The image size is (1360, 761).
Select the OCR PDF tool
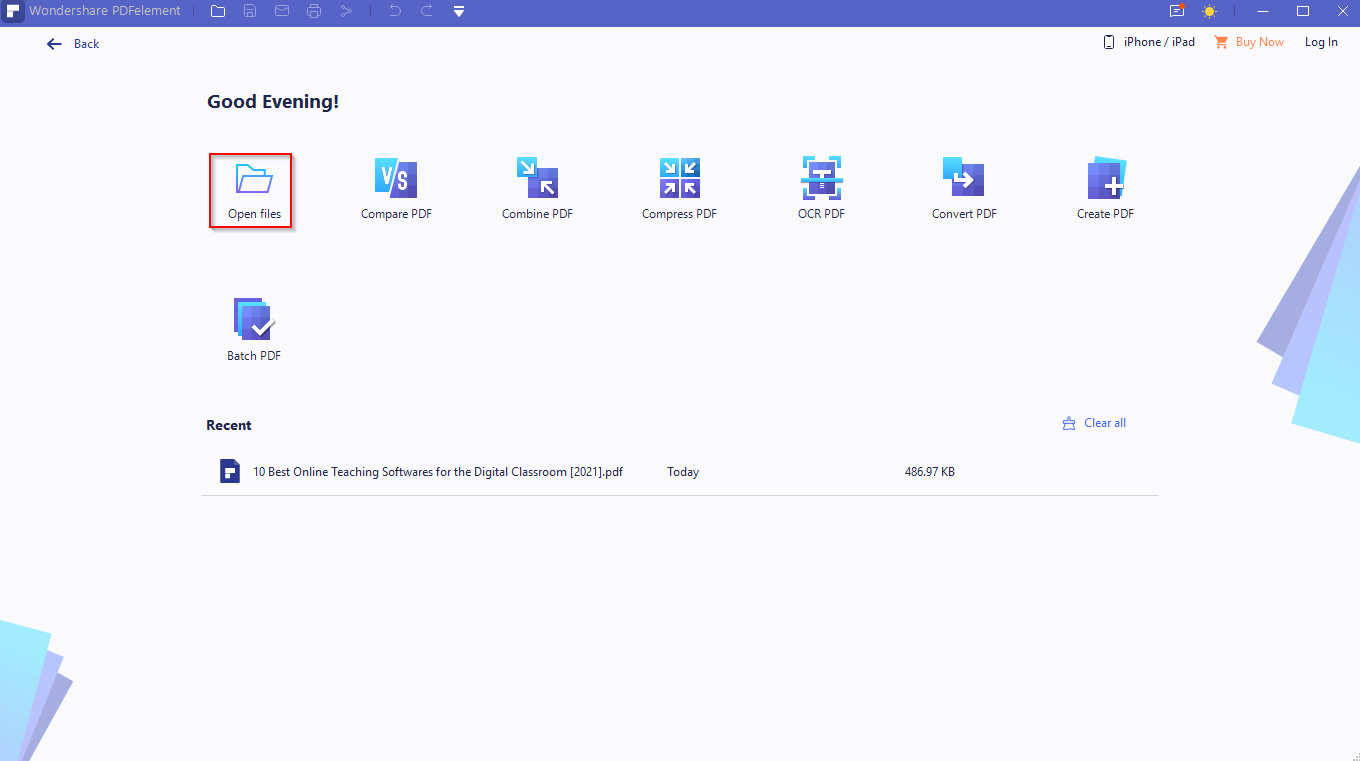click(821, 190)
